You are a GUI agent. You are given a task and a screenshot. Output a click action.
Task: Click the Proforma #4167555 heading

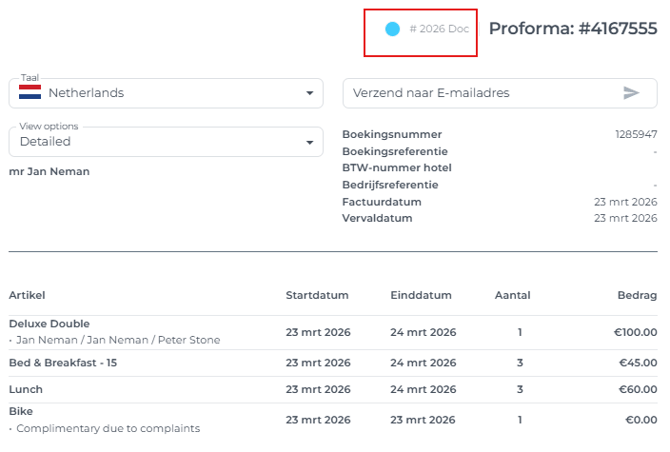[x=572, y=29]
